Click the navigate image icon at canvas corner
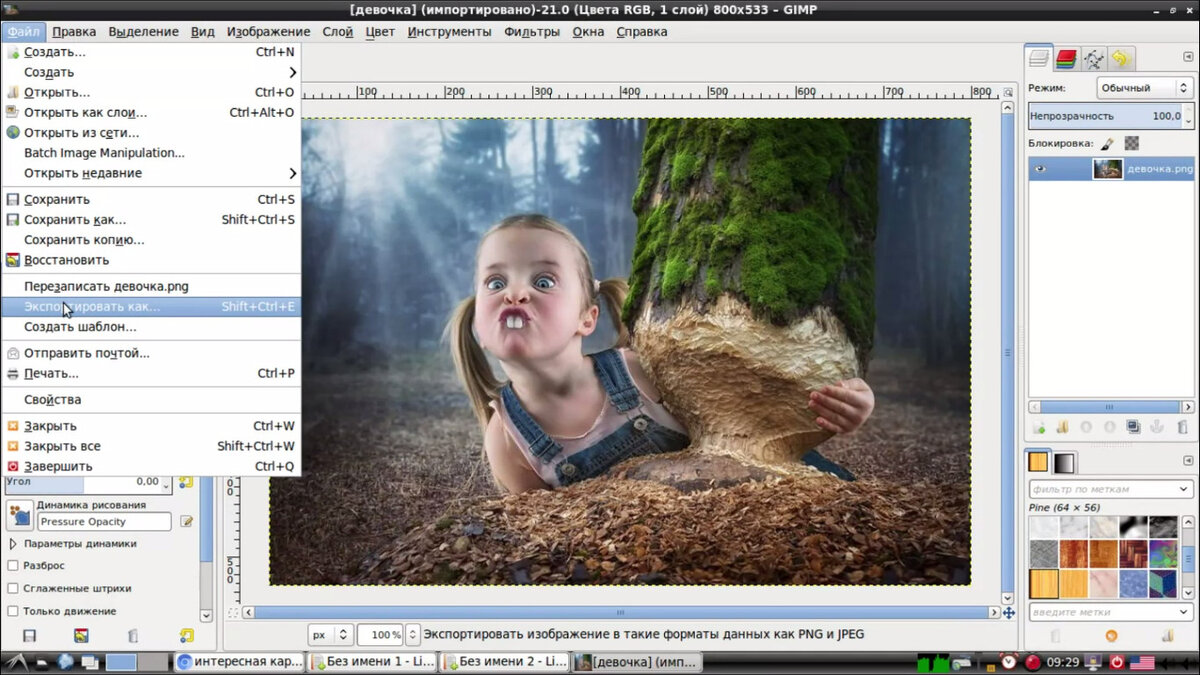Screen dimensions: 1200x675 [x=1009, y=613]
